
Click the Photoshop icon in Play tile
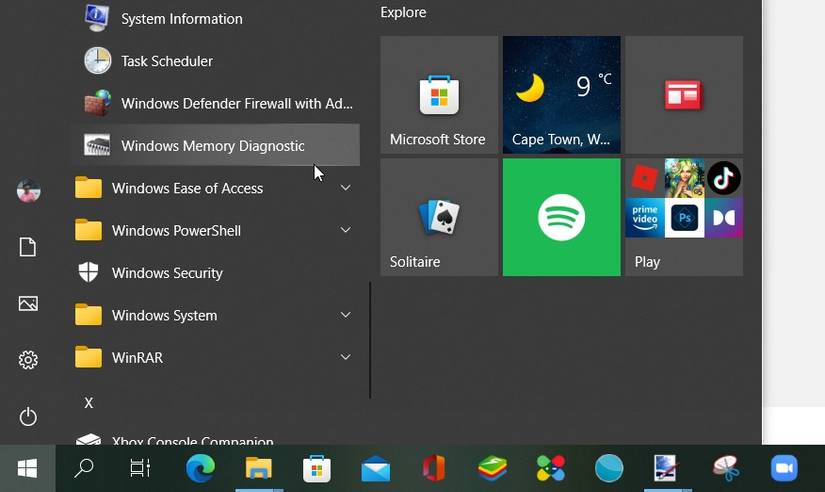[684, 217]
